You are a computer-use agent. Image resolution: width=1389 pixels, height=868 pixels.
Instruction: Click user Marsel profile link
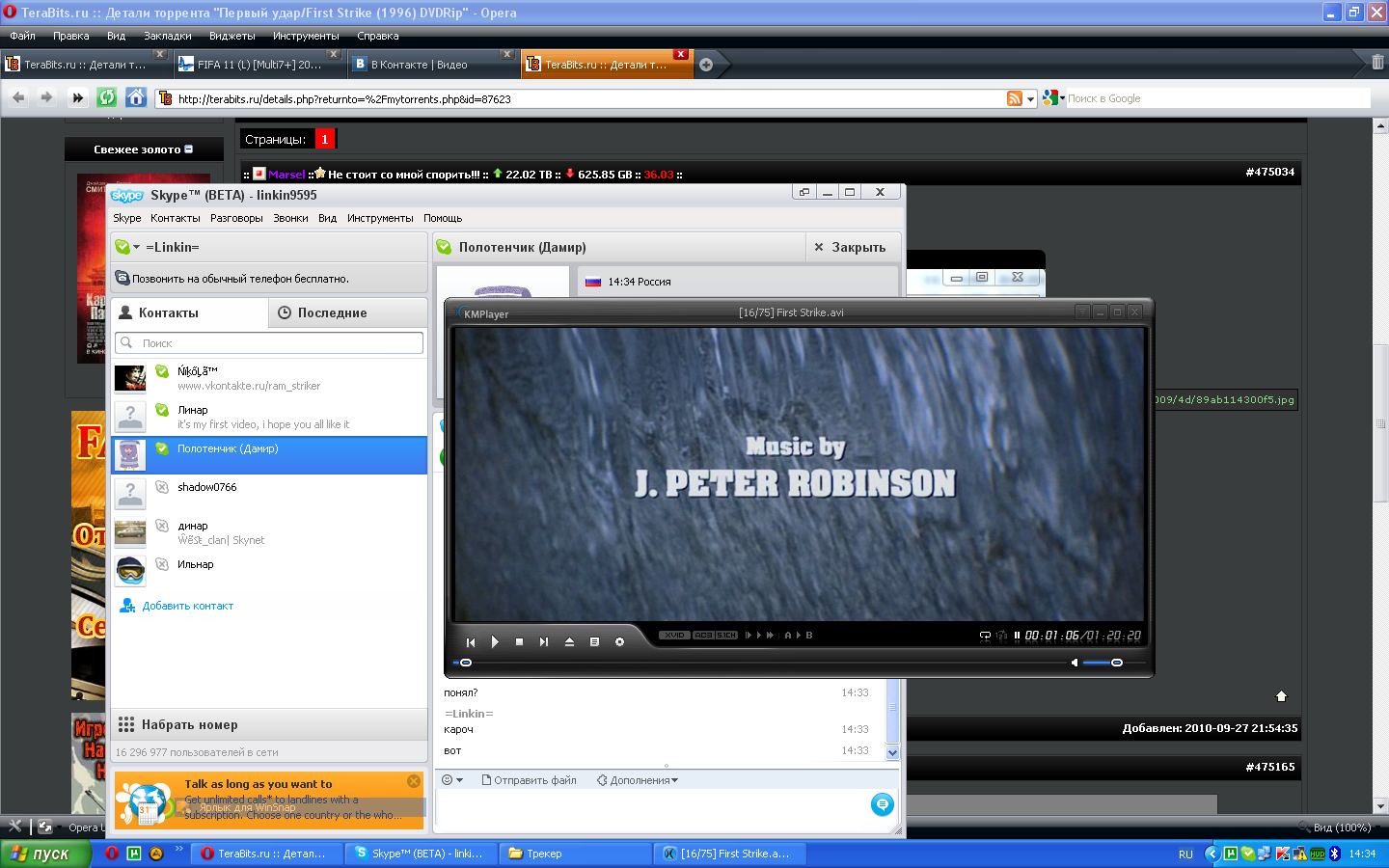286,175
